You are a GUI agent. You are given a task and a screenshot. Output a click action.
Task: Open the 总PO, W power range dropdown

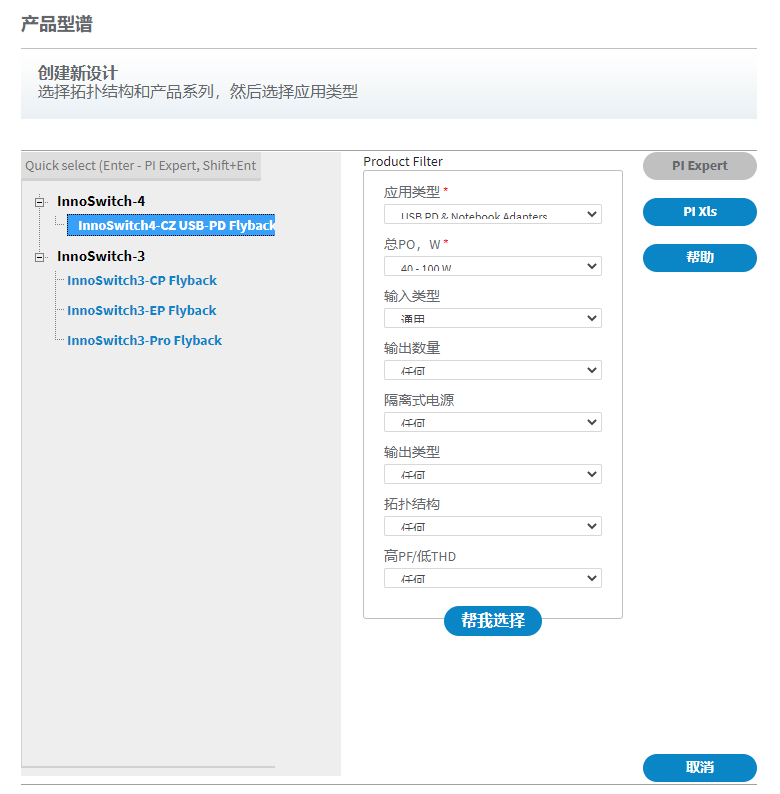click(493, 266)
